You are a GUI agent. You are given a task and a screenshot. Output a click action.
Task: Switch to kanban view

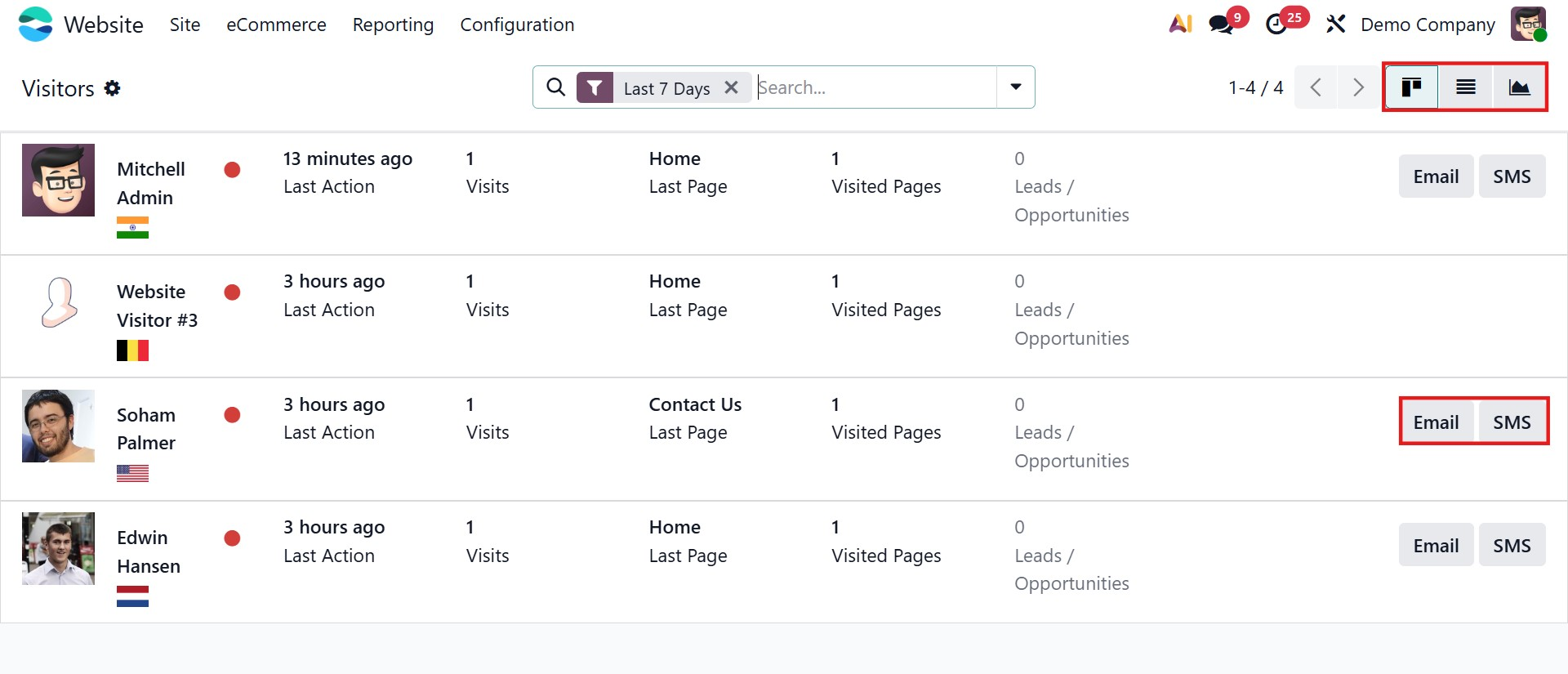(x=1411, y=87)
